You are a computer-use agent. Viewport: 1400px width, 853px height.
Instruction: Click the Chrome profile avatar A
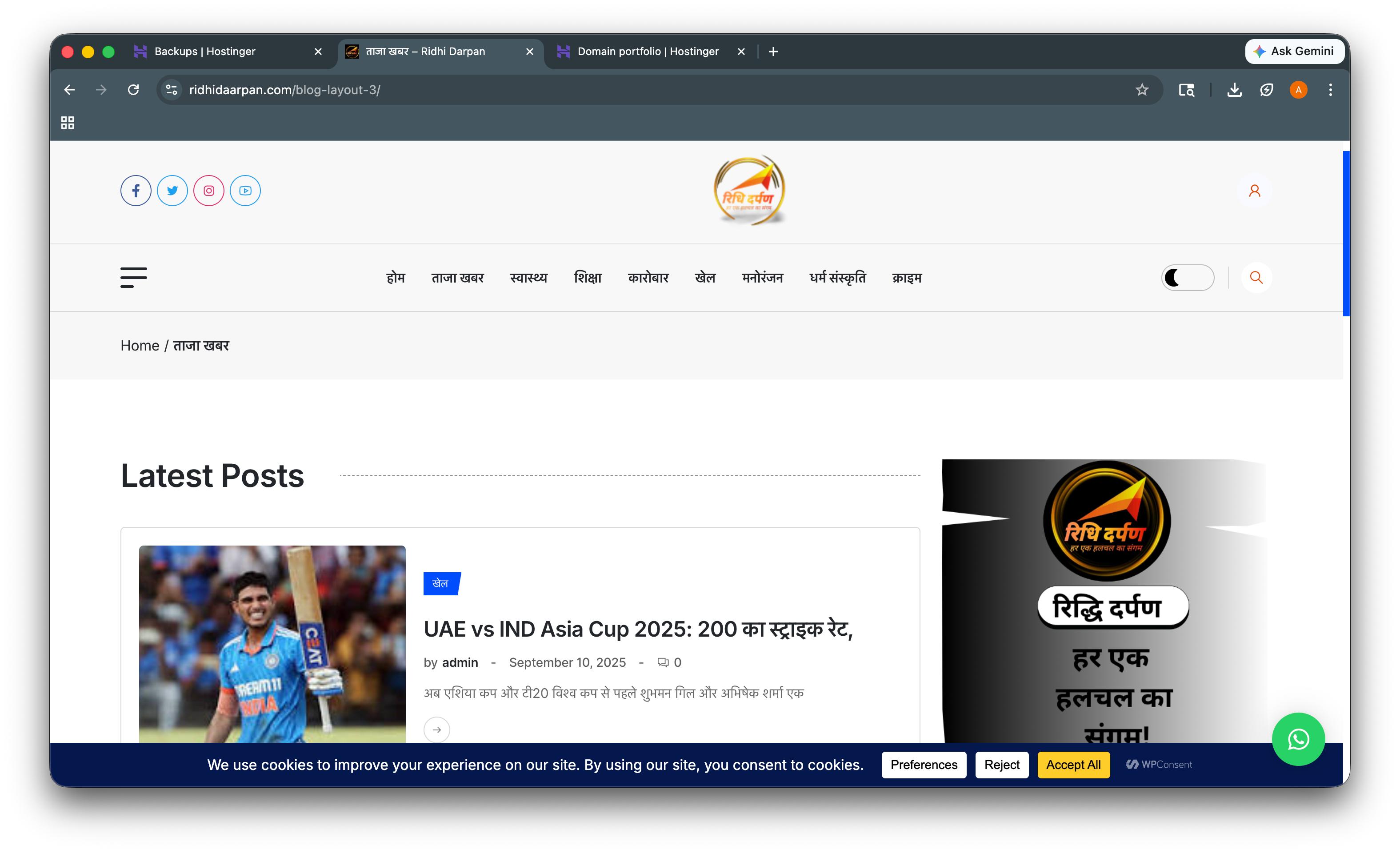1298,90
